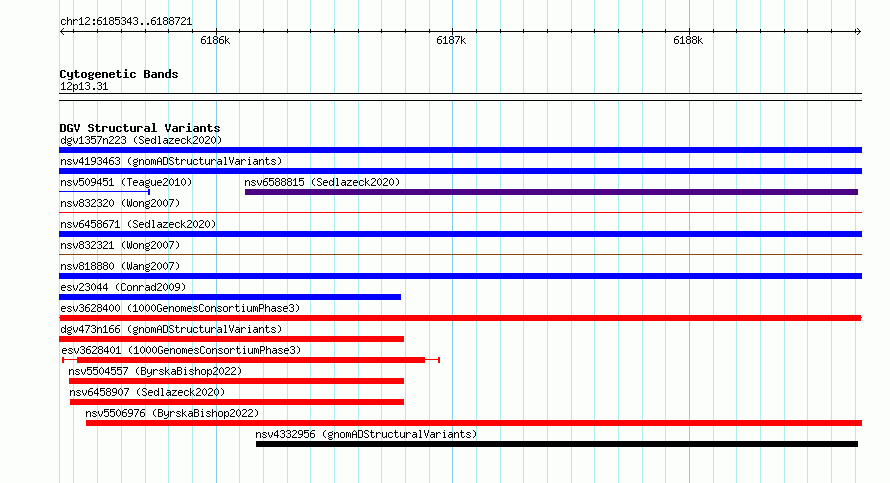Image resolution: width=890 pixels, height=483 pixels.
Task: Click the thin blue nsv509451 feature line
Action: click(x=104, y=192)
